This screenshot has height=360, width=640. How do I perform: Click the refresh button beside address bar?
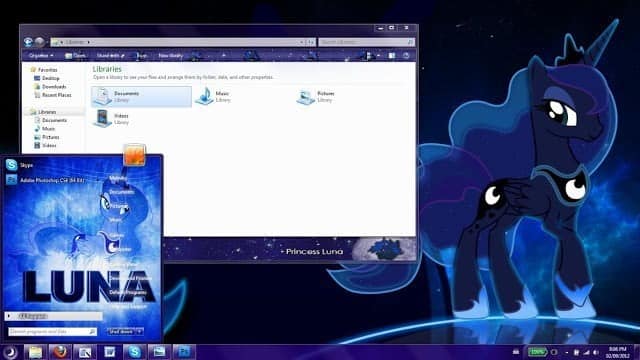[311, 42]
